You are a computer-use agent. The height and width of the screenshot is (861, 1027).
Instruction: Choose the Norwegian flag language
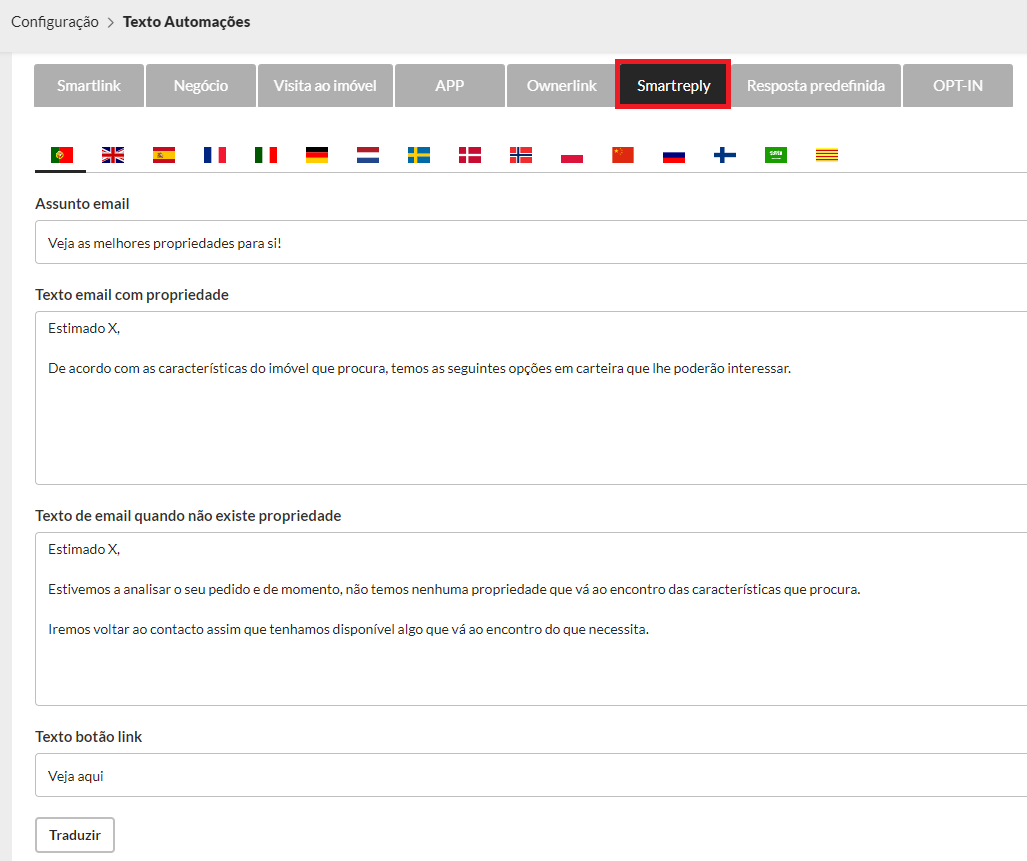(x=521, y=155)
